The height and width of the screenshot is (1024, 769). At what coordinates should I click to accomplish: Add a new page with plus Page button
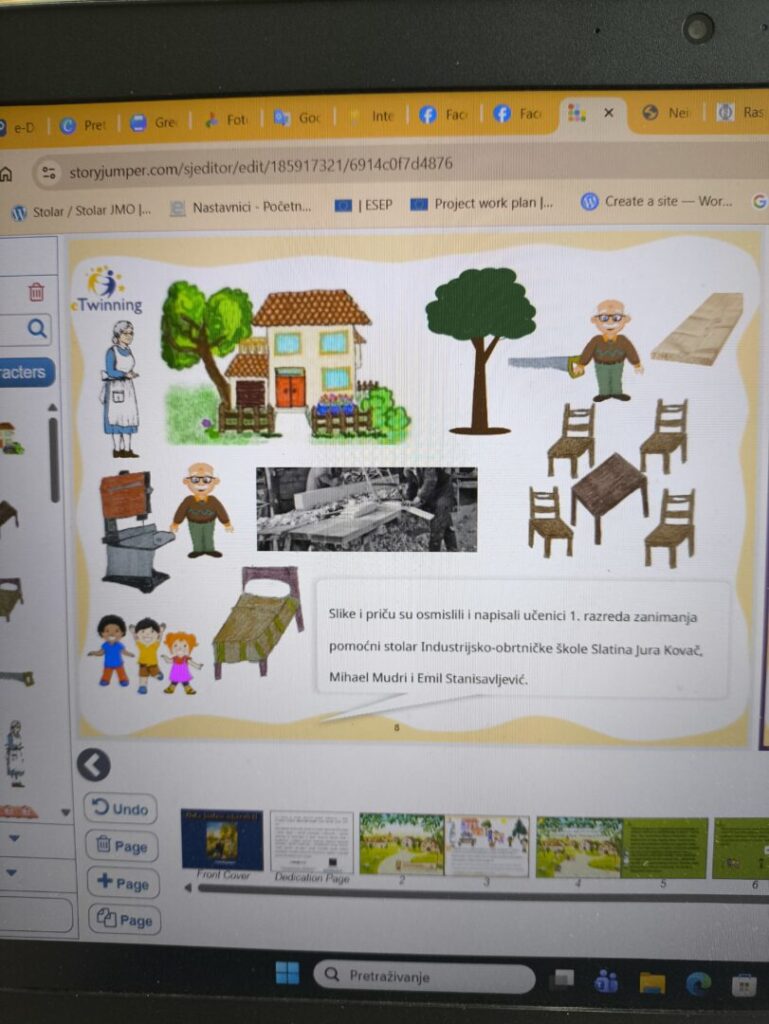pyautogui.click(x=122, y=883)
